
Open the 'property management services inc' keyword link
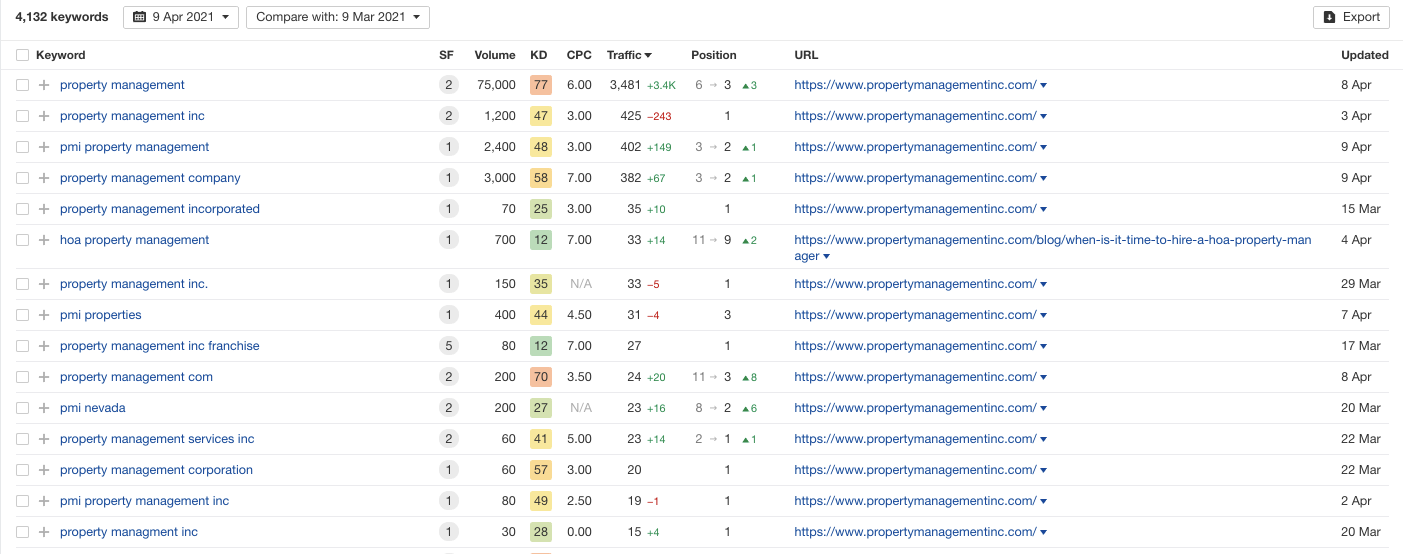click(157, 439)
